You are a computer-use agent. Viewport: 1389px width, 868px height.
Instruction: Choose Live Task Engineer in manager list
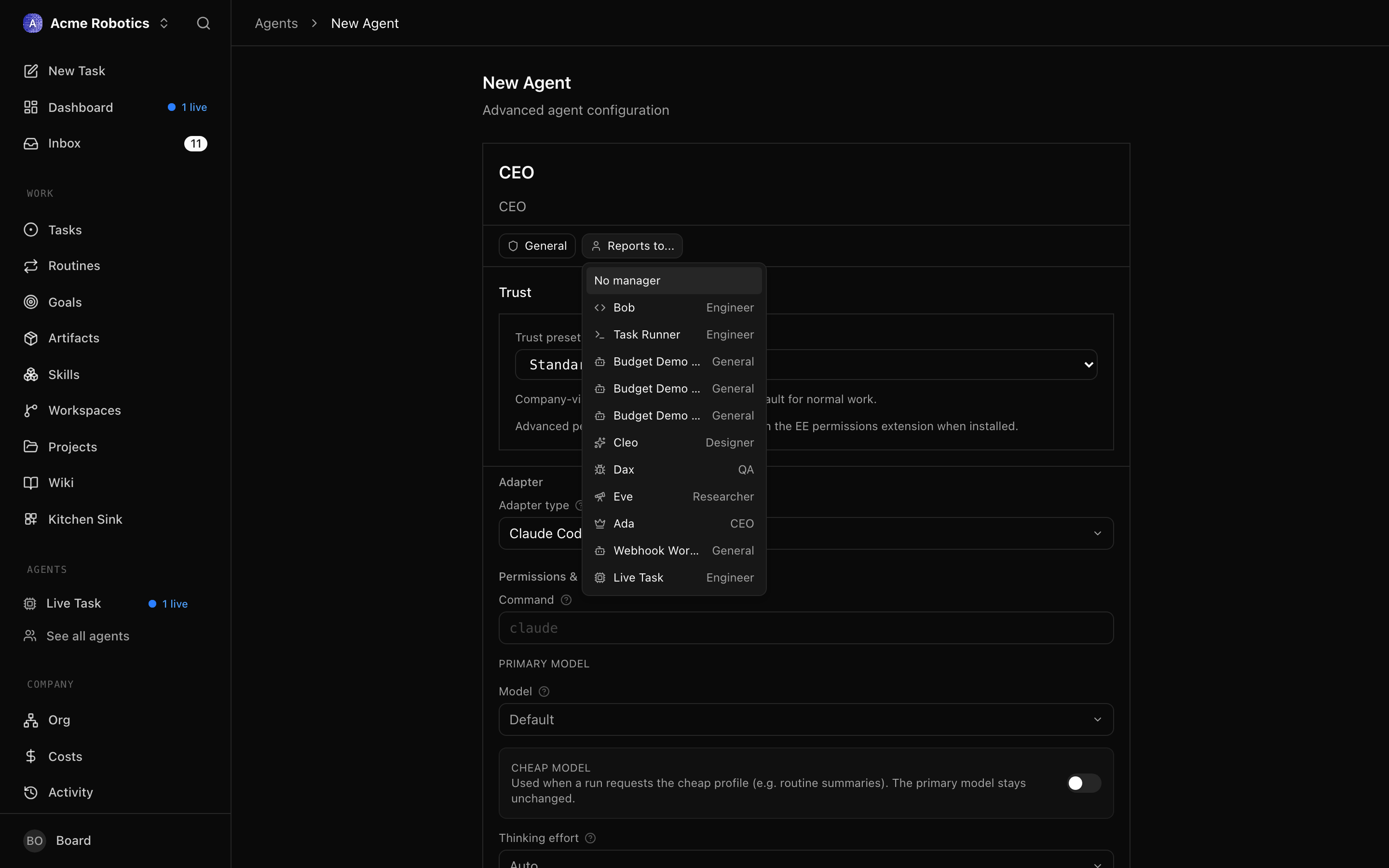coord(674,578)
